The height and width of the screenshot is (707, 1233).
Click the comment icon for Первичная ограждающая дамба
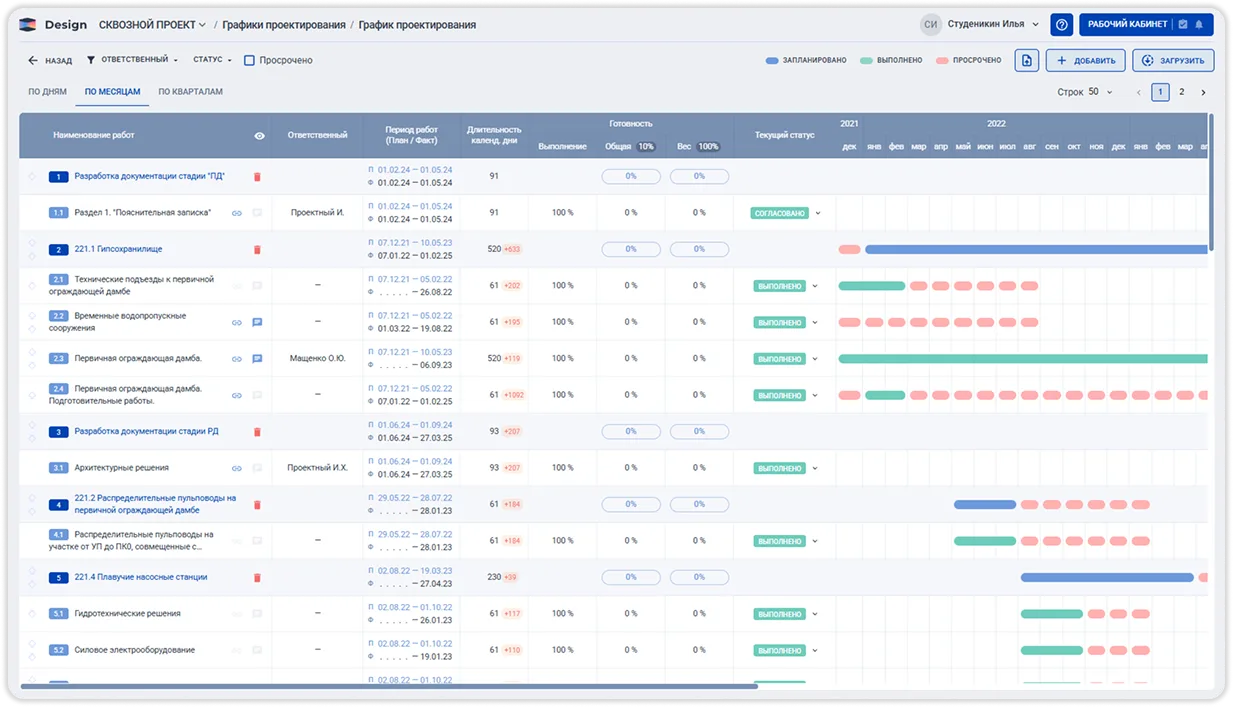click(x=257, y=358)
